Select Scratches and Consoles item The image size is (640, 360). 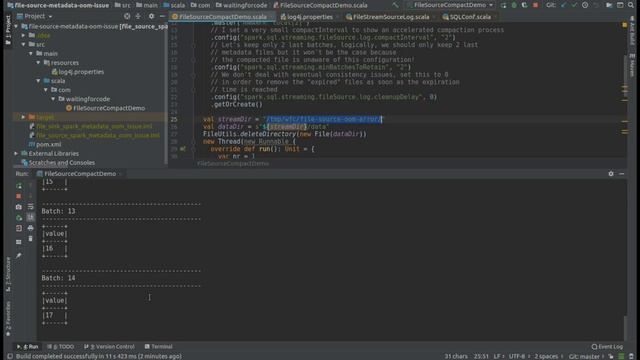pos(58,162)
